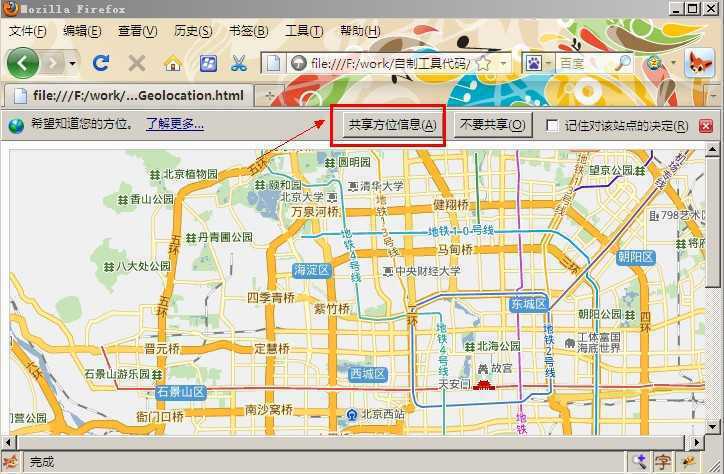Click the 字 icon in status bar

click(663, 462)
